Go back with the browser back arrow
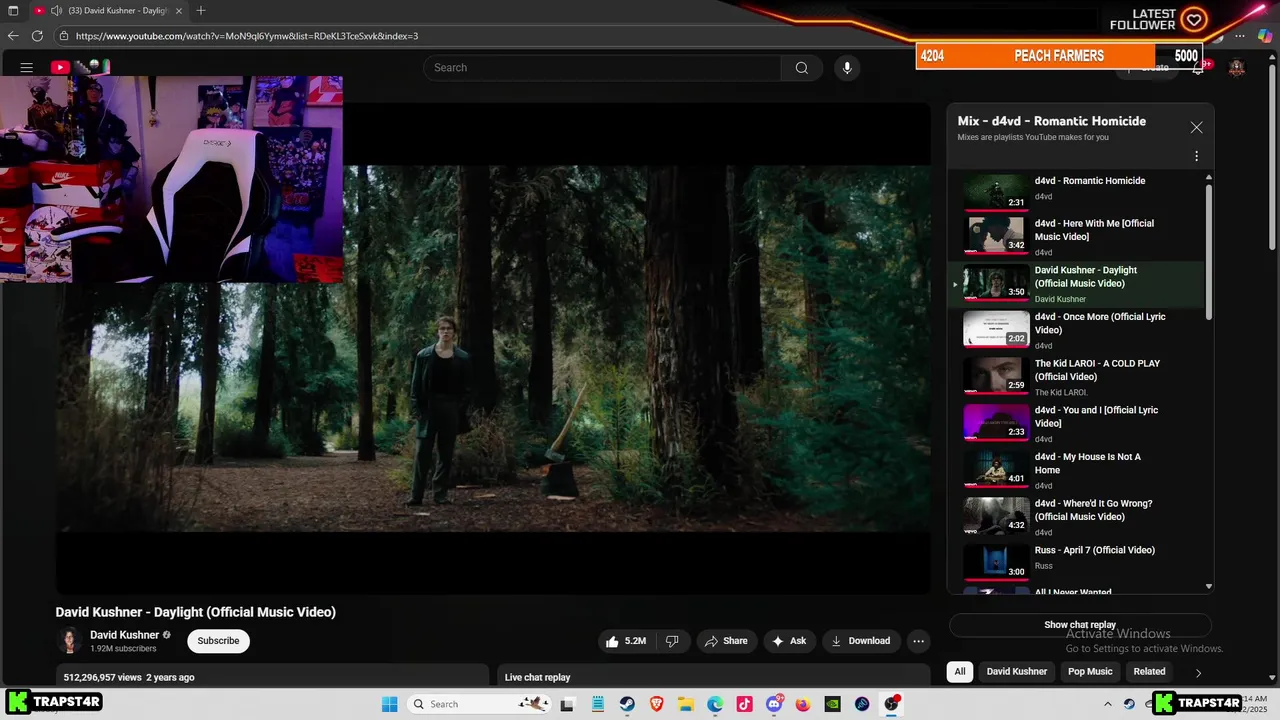 [x=13, y=36]
